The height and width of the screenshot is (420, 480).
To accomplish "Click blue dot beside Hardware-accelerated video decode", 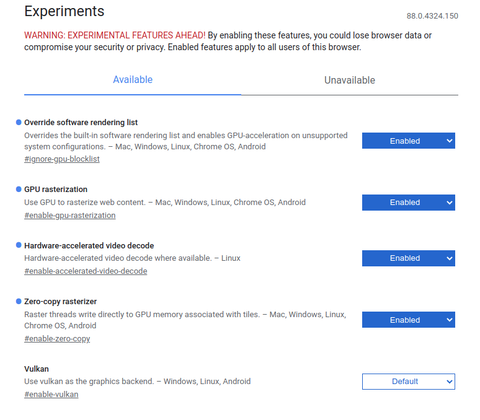I will pyautogui.click(x=19, y=245).
